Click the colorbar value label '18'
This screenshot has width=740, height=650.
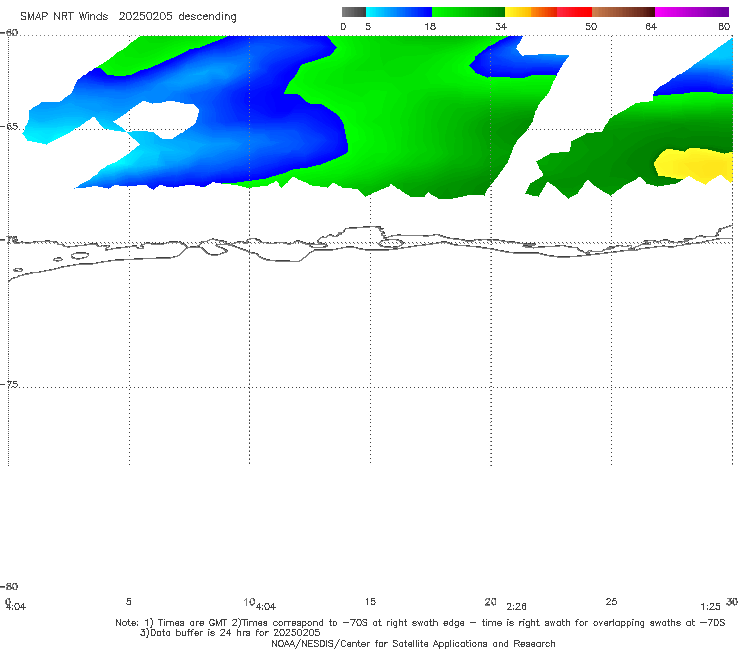[430, 26]
